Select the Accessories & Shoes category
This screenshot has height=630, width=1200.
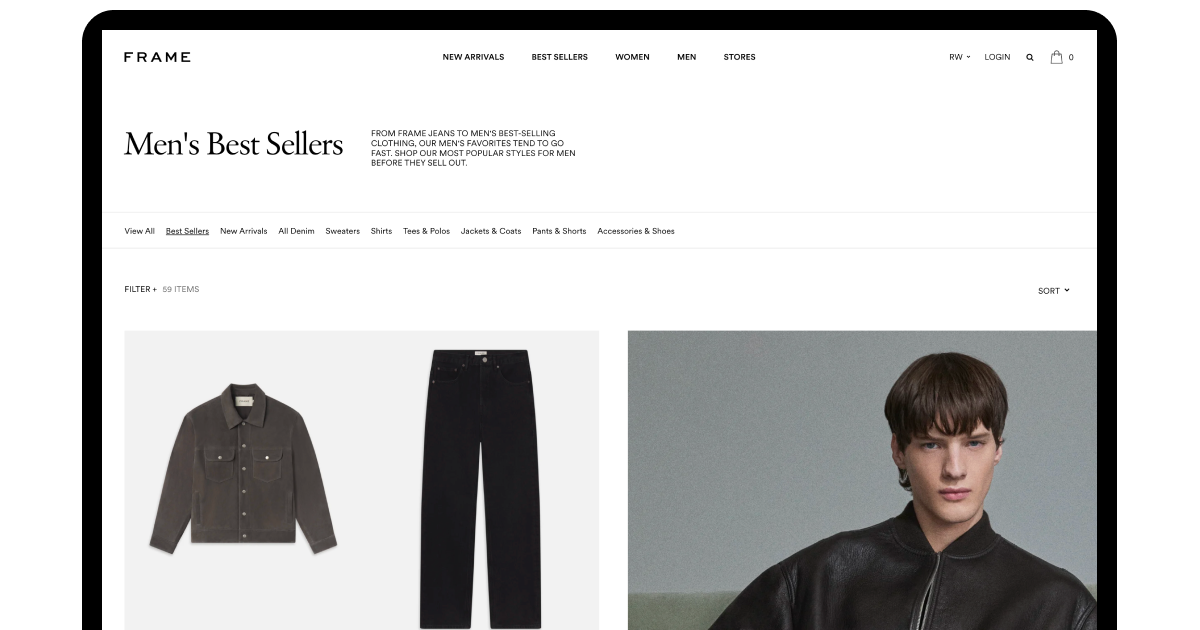636,231
